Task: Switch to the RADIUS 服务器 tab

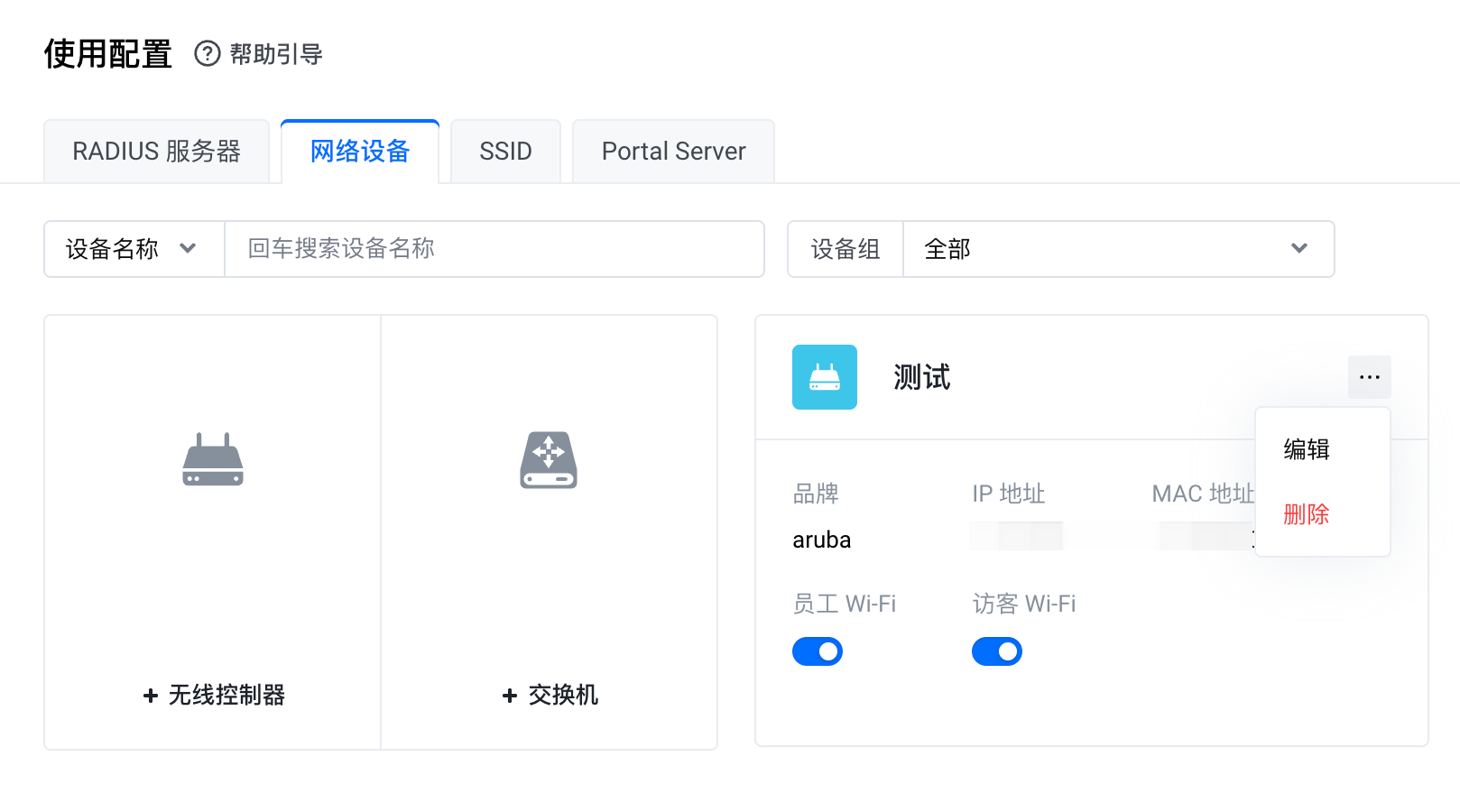Action: [x=157, y=152]
